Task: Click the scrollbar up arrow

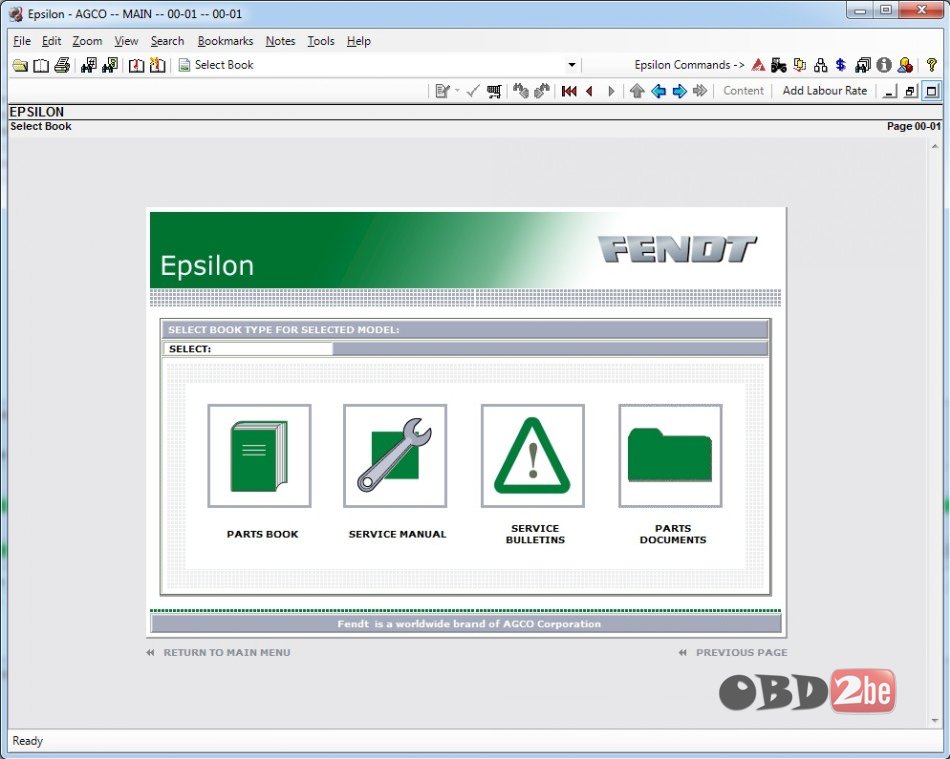Action: click(935, 147)
